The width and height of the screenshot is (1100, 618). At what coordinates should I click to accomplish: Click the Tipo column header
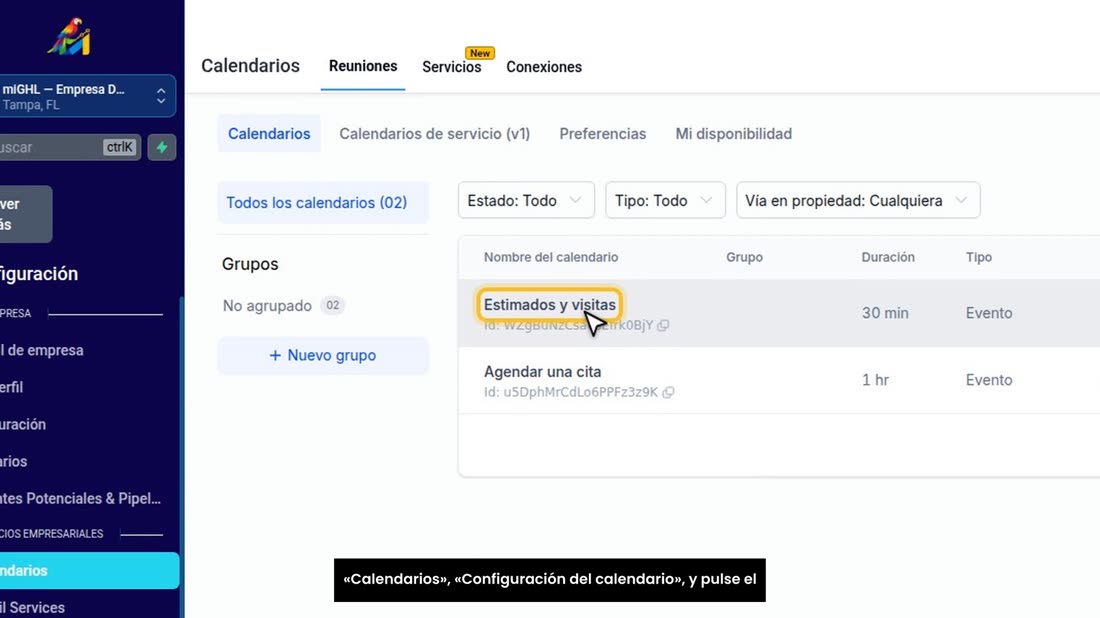[x=979, y=257]
